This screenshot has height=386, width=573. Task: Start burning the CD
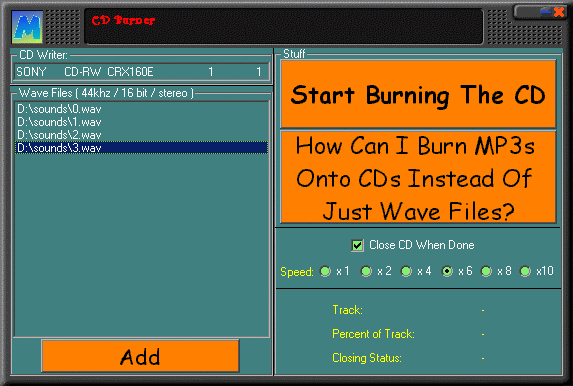[x=418, y=94]
